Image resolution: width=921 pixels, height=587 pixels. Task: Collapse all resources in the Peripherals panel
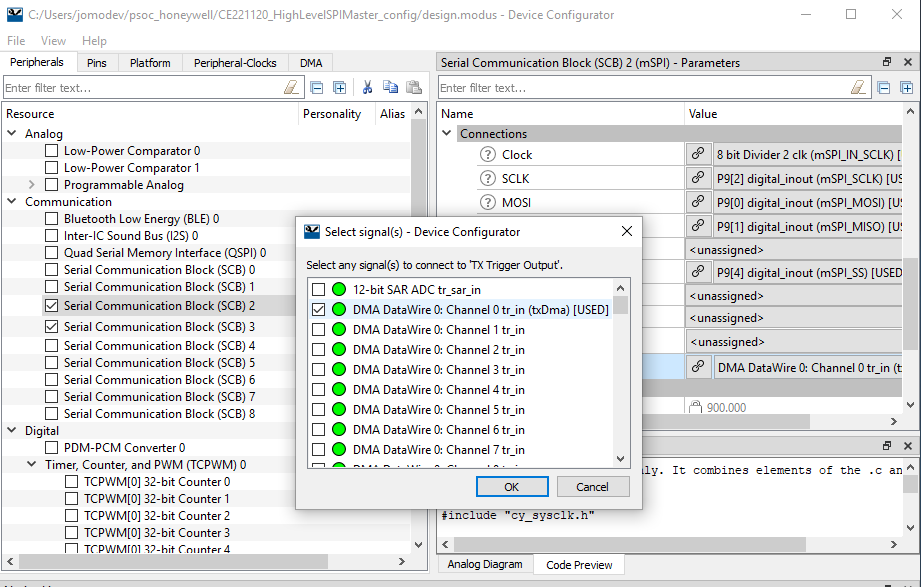[317, 88]
